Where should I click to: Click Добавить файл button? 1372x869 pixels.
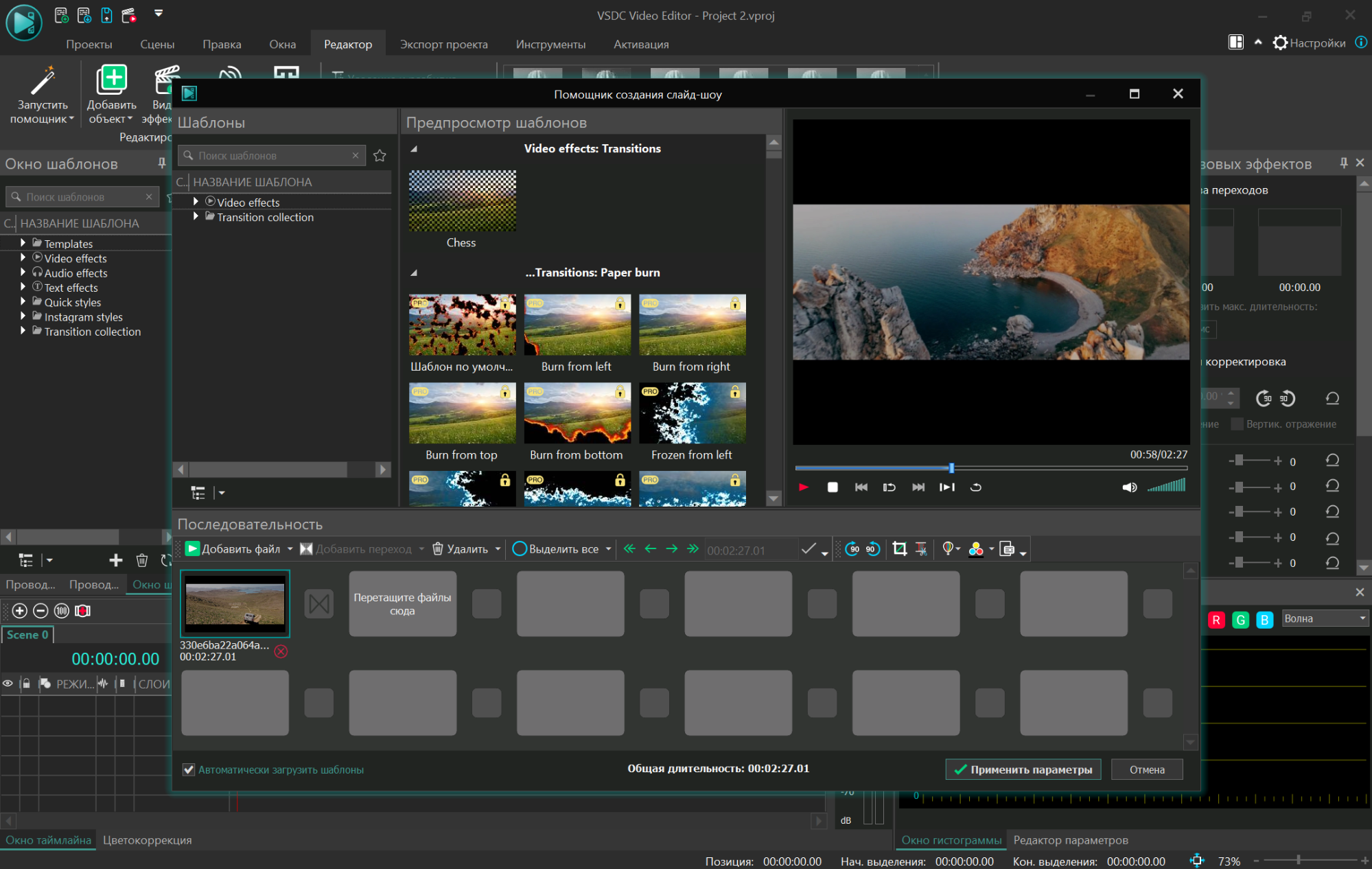point(233,549)
